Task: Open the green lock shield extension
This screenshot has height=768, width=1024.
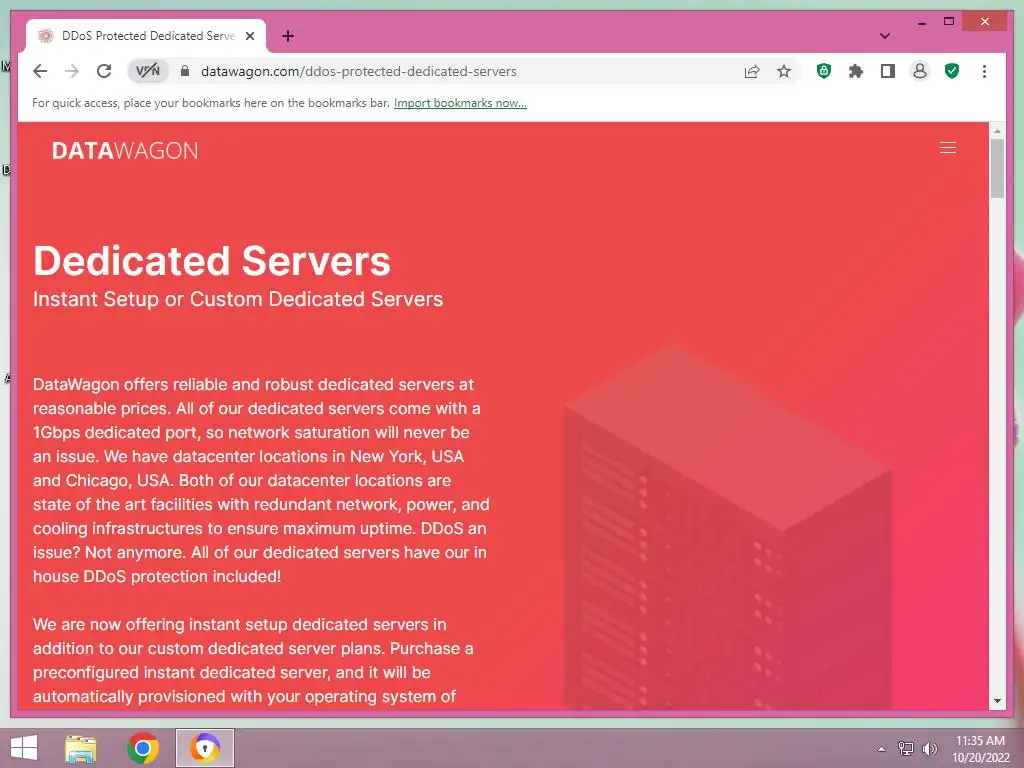Action: 824,71
